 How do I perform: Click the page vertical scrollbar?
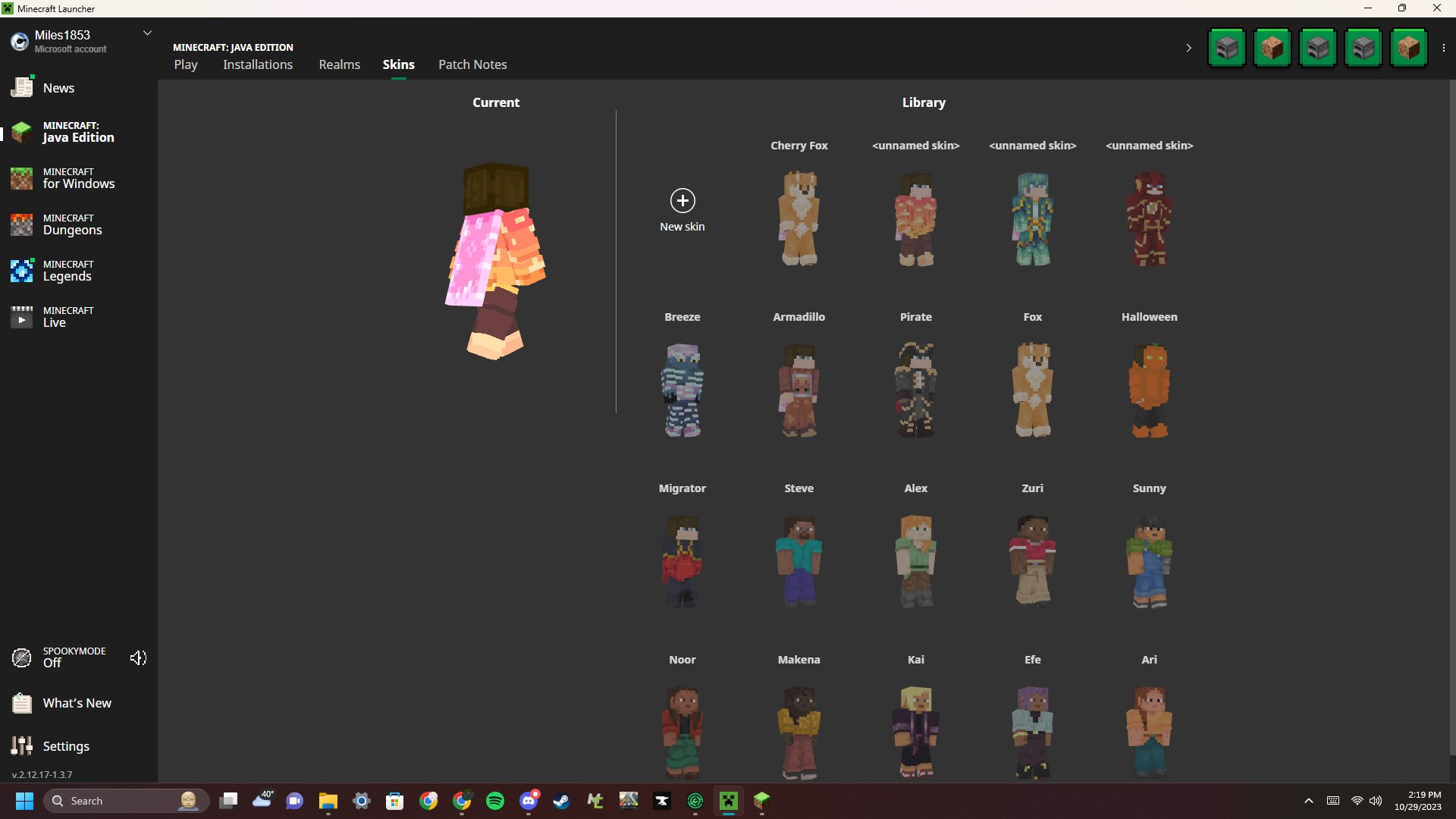pyautogui.click(x=1451, y=417)
